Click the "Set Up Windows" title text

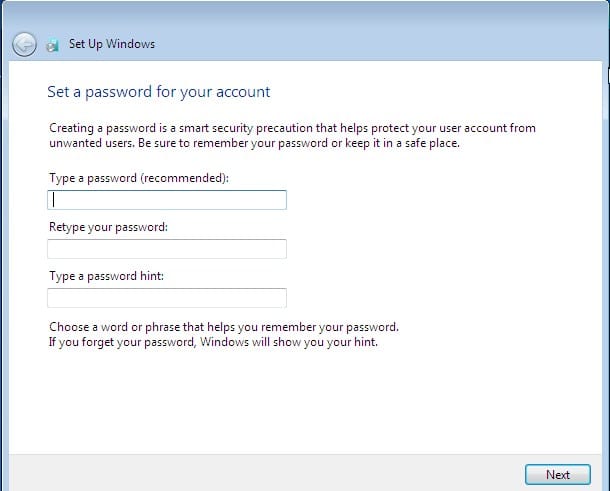pos(112,44)
